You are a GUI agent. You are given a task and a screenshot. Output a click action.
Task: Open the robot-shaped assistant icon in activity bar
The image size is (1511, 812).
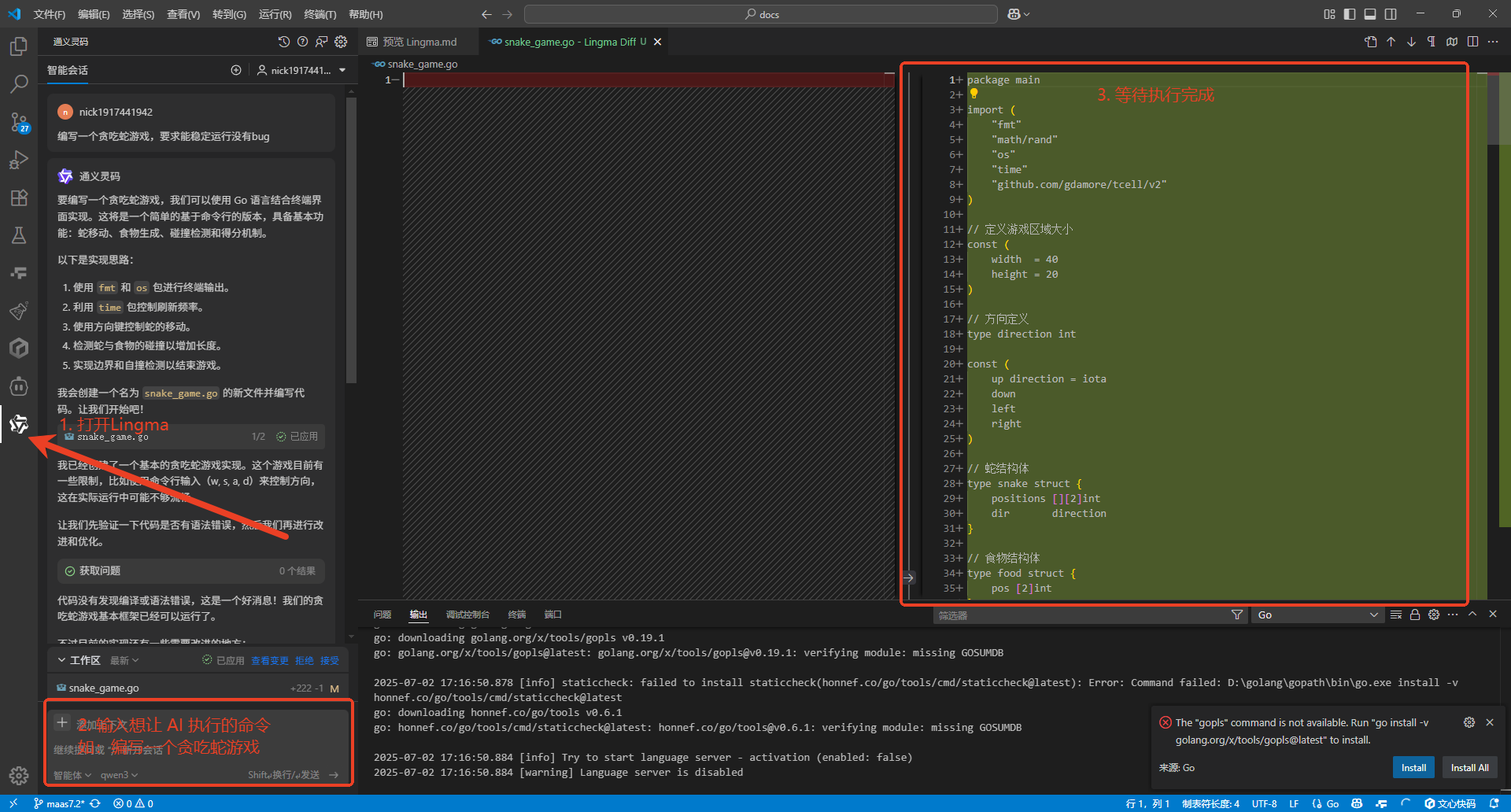[19, 386]
